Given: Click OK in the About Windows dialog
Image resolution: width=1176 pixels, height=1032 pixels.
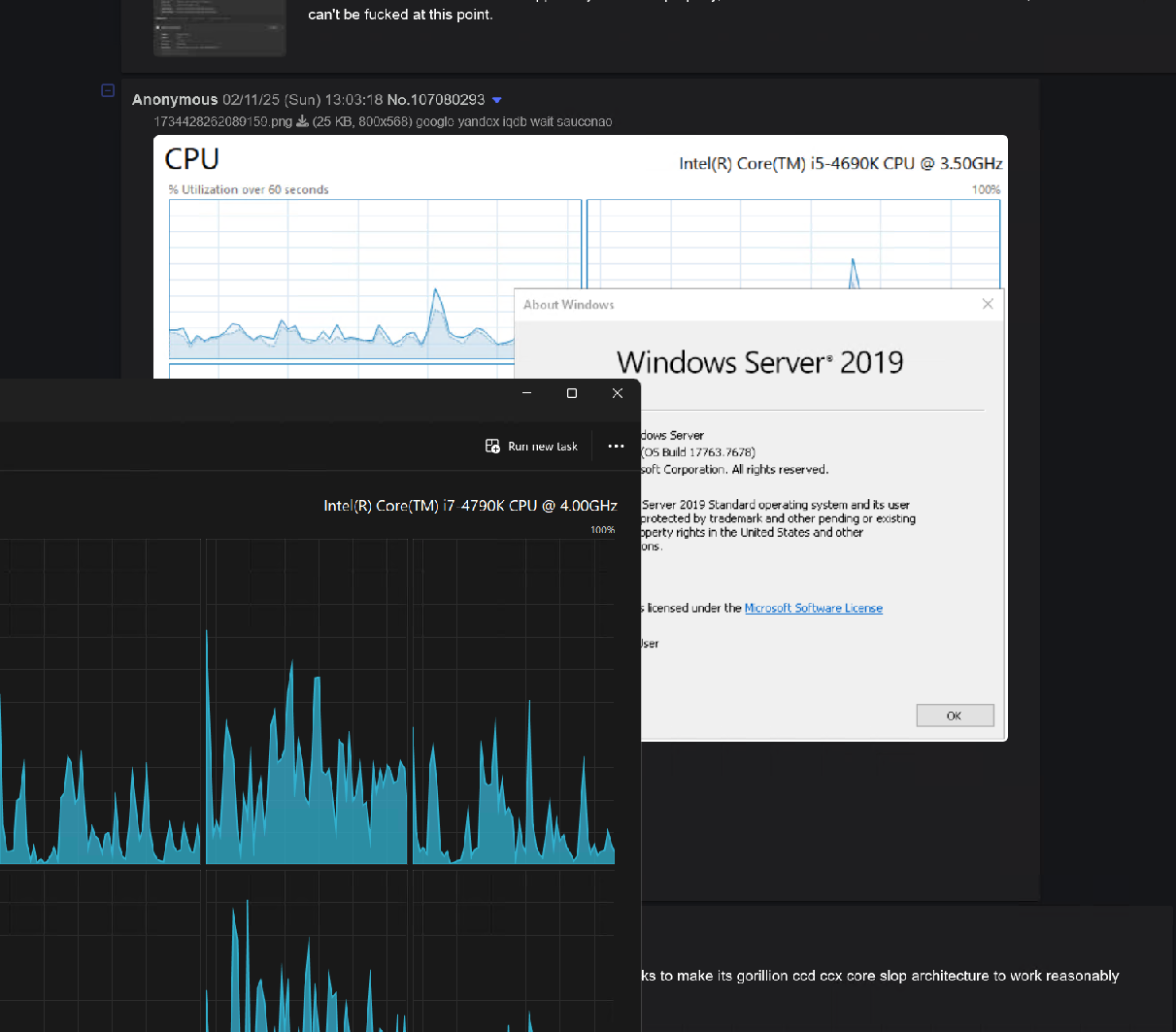Looking at the screenshot, I should click(x=955, y=716).
